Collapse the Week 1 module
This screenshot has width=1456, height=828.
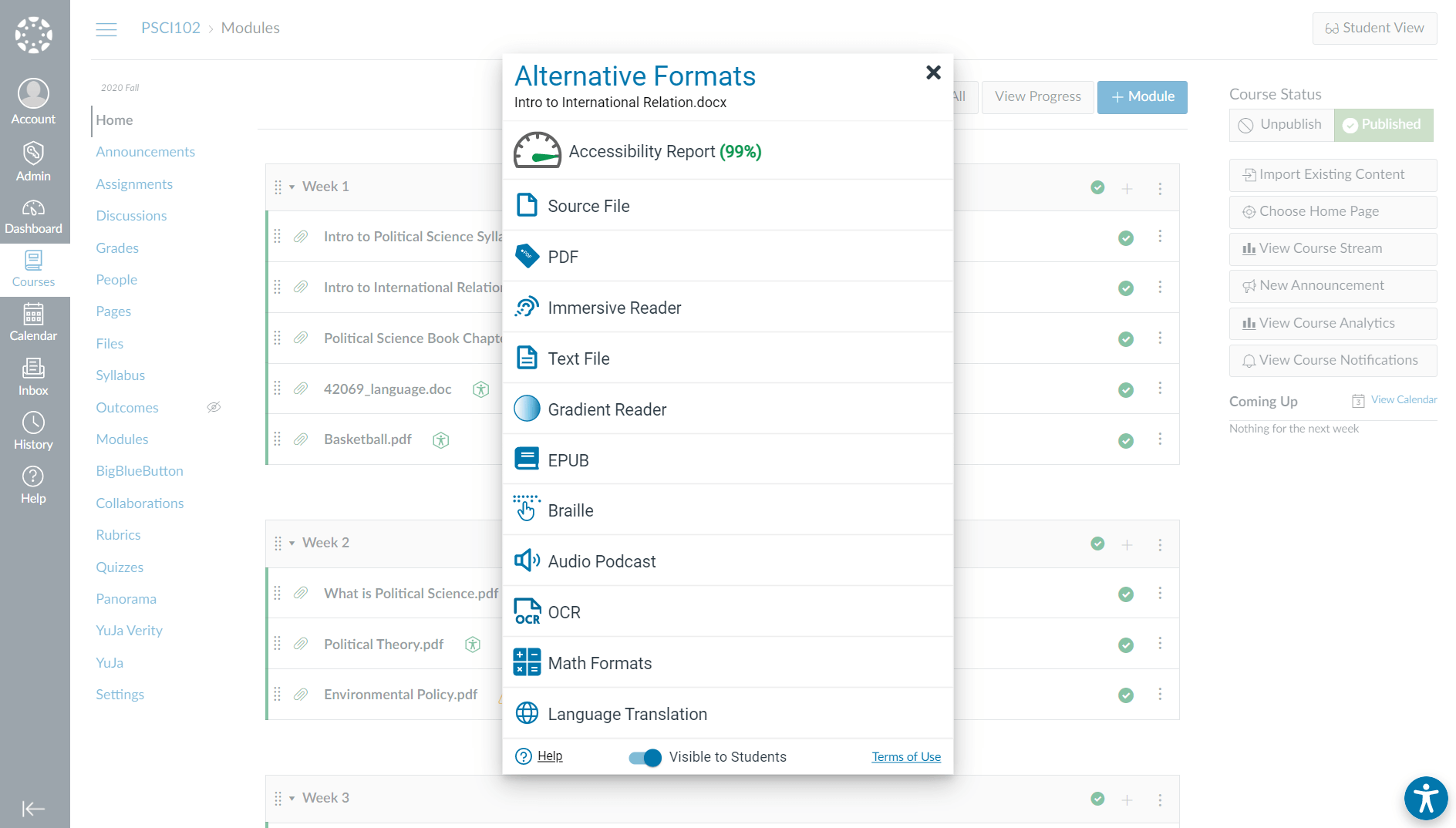(x=292, y=187)
